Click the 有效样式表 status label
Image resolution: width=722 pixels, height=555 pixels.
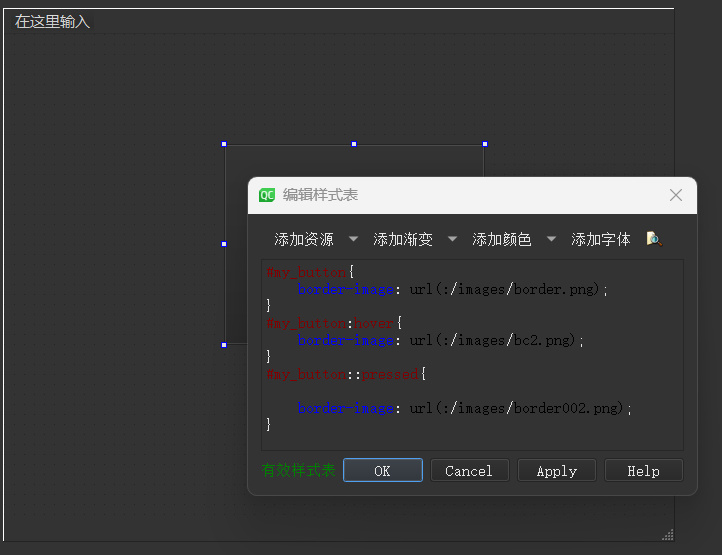(x=298, y=470)
